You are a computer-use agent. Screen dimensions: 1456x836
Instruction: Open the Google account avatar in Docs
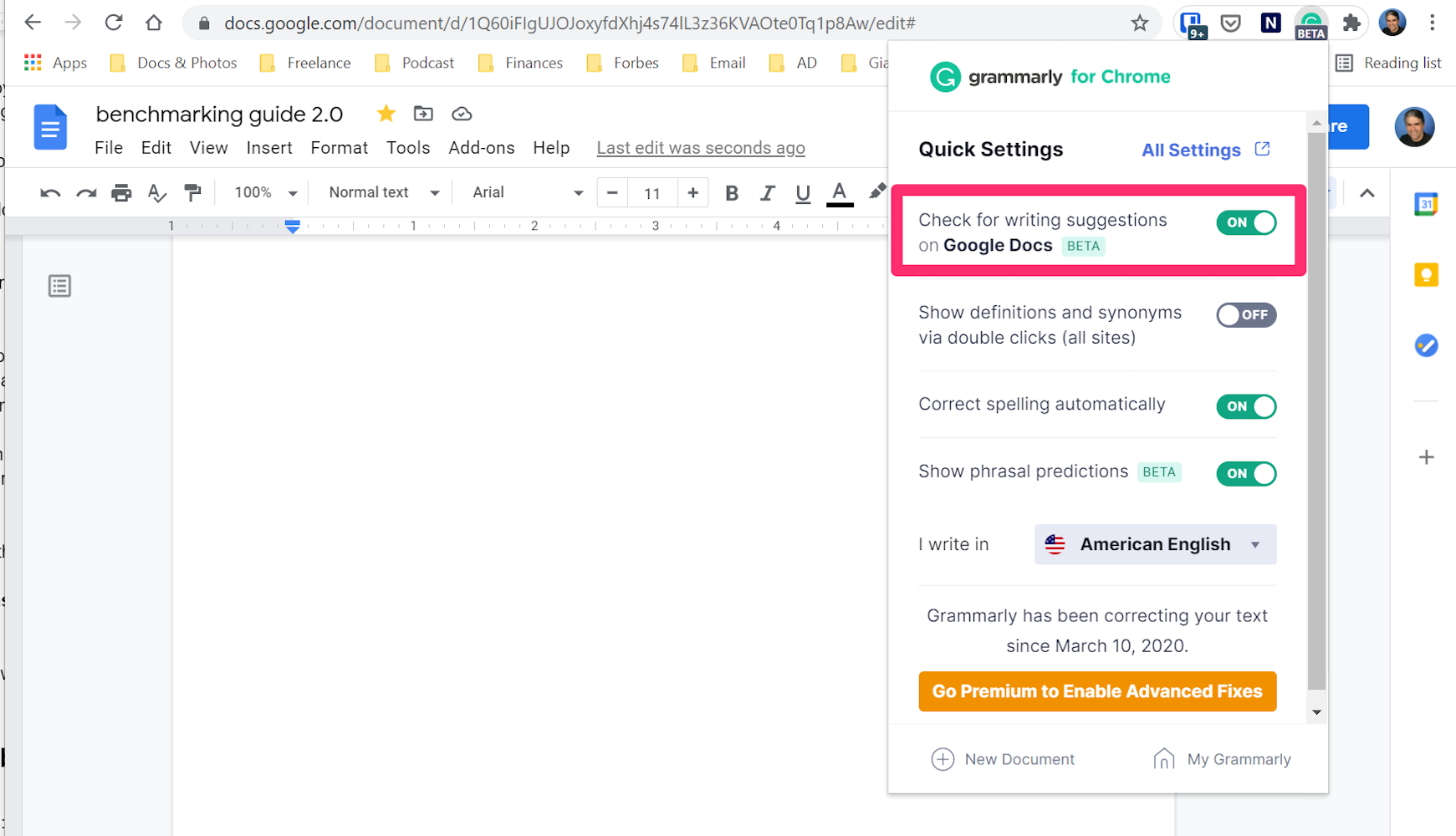[1414, 127]
